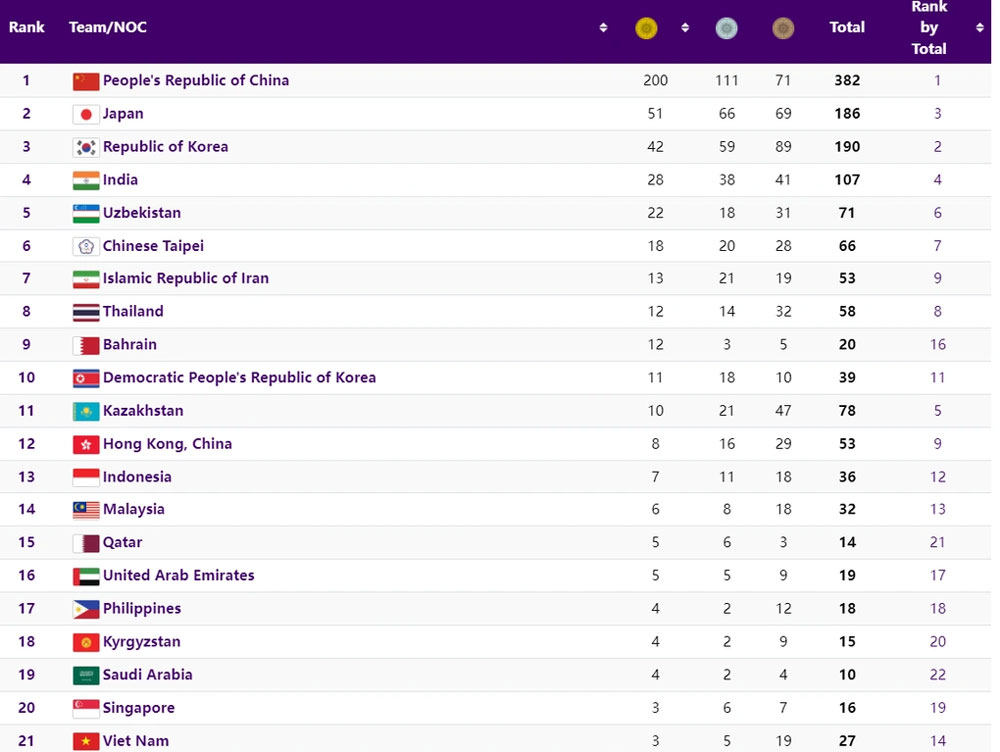Click the Rank column header
The image size is (1000, 752).
coord(27,27)
